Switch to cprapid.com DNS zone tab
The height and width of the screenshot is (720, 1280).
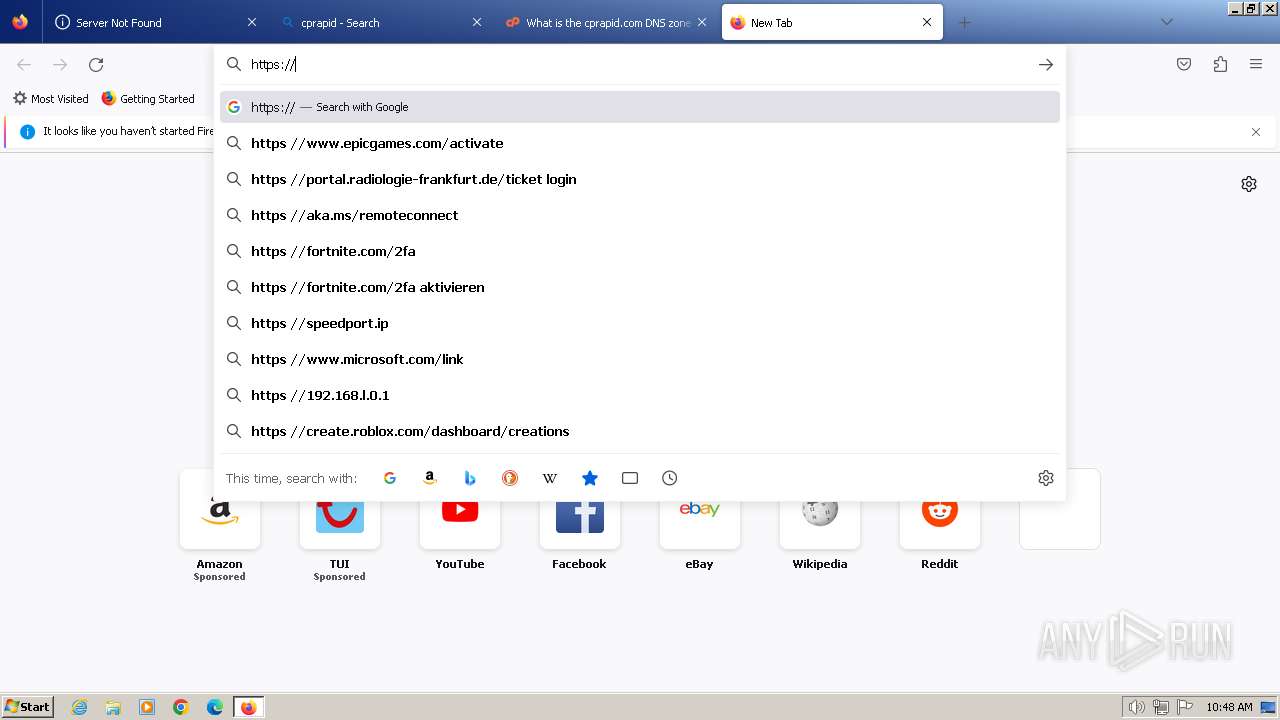[x=606, y=22]
